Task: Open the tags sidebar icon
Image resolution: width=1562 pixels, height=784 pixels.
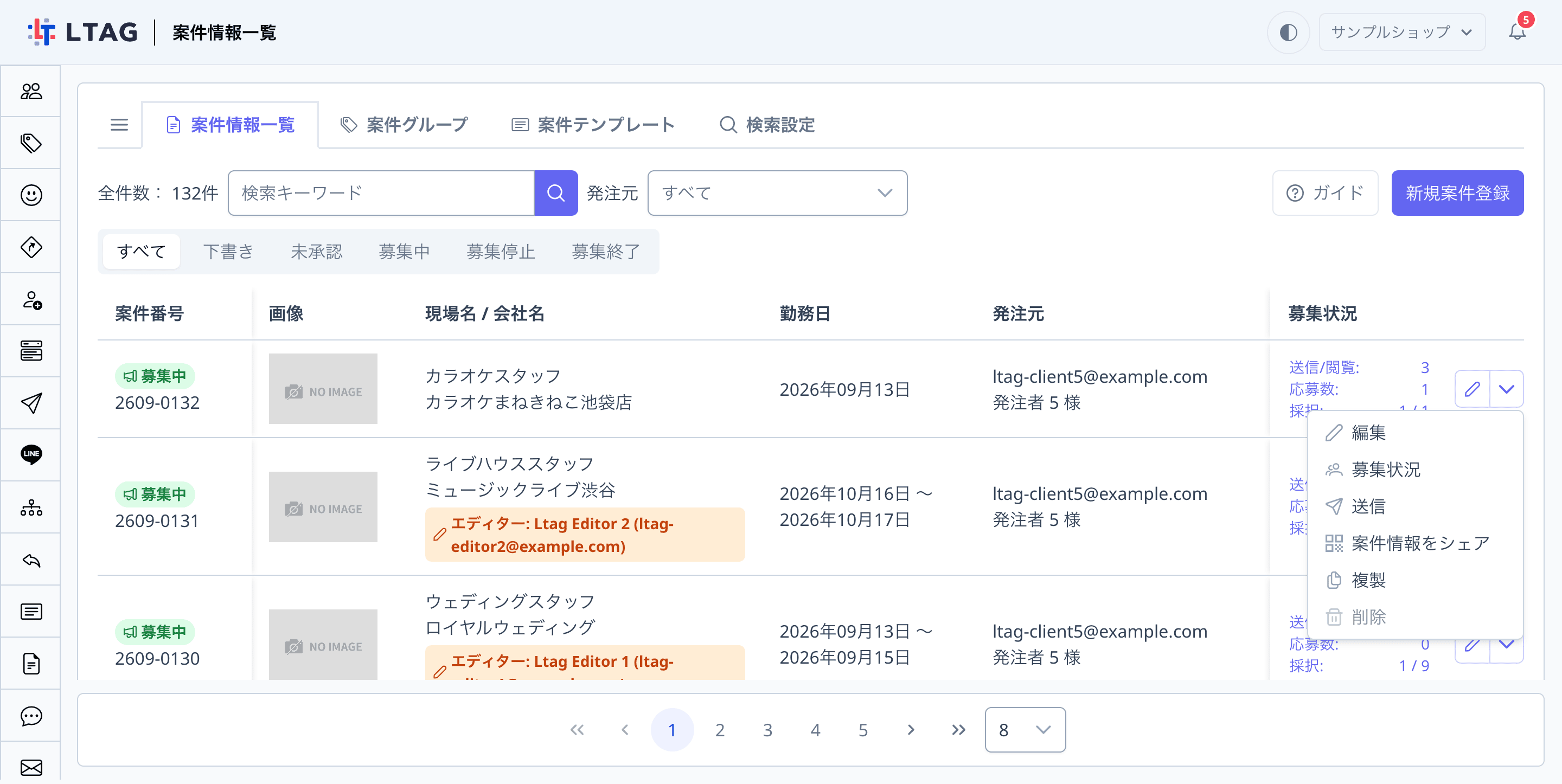Action: (x=31, y=143)
